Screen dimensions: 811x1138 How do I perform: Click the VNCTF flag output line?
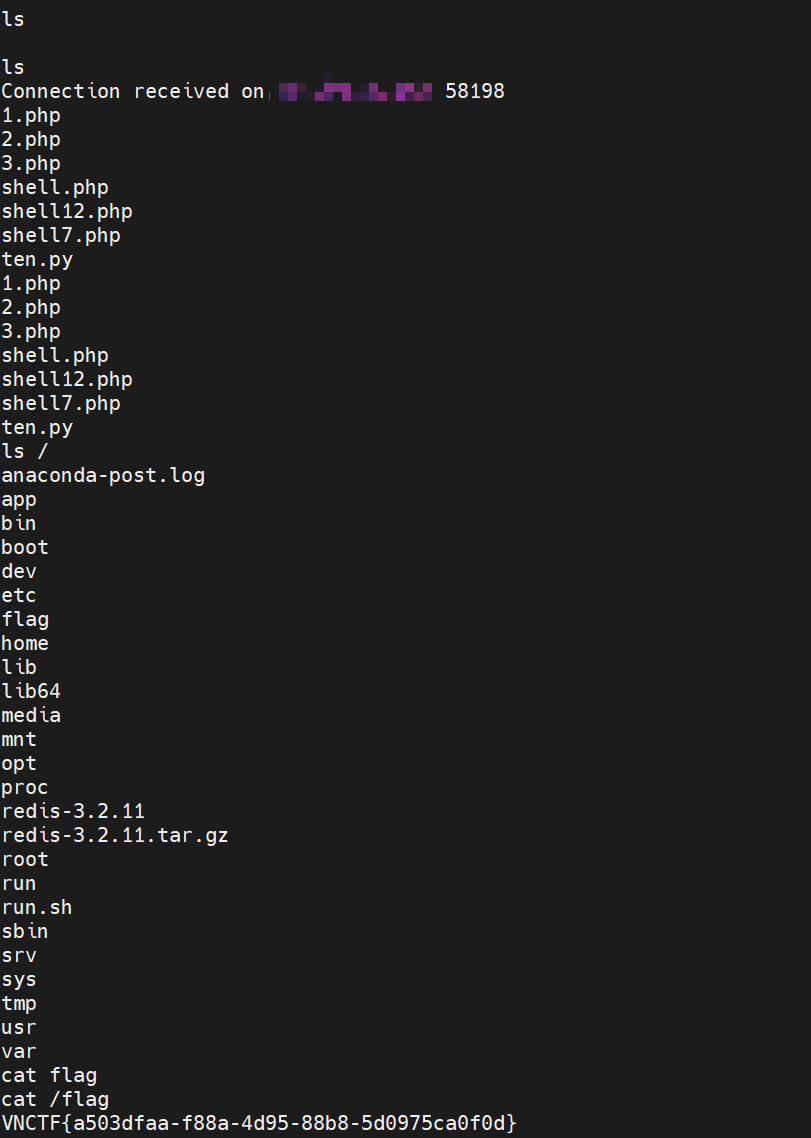pos(258,1123)
